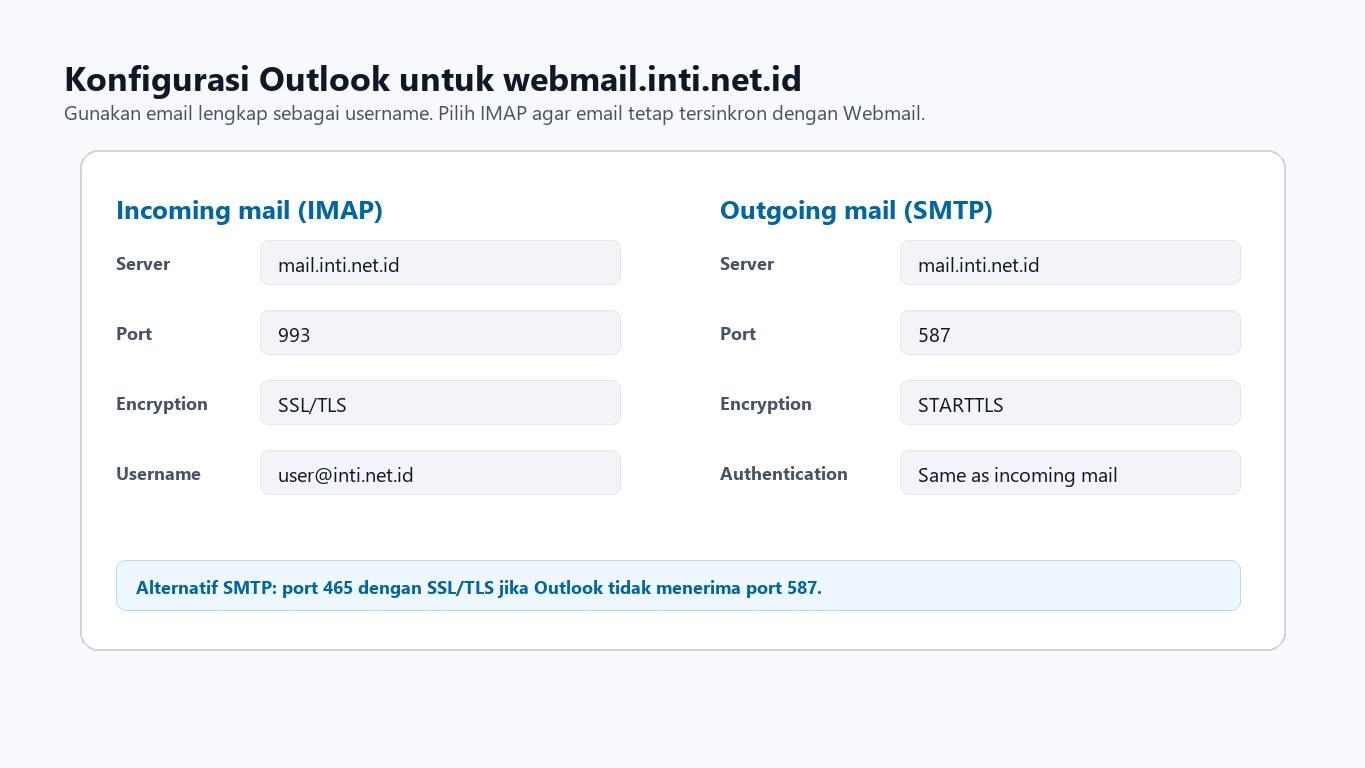Viewport: 1365px width, 768px height.
Task: Select the username field user@inti.net.id
Action: pyautogui.click(x=440, y=473)
